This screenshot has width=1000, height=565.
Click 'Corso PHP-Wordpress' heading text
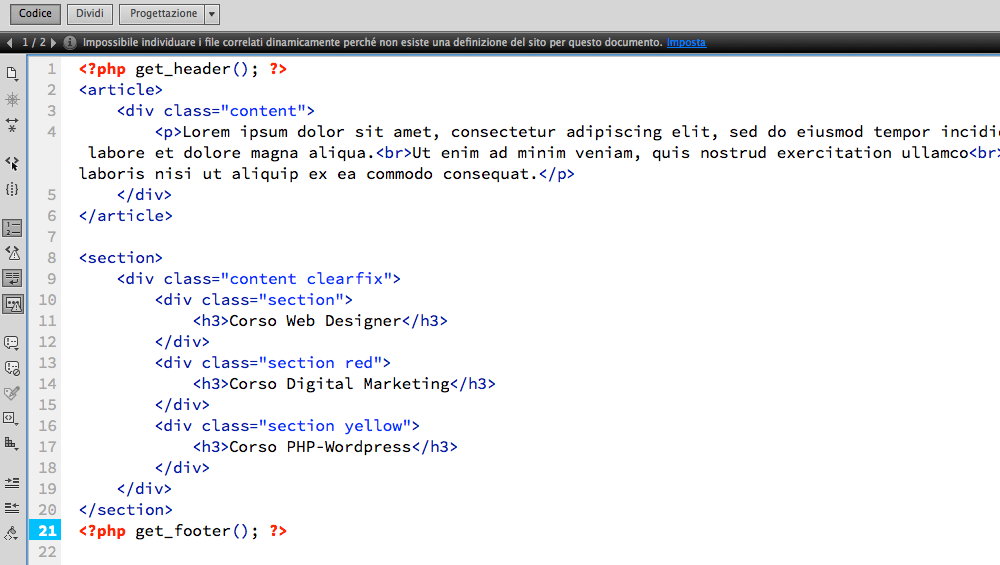[320, 447]
